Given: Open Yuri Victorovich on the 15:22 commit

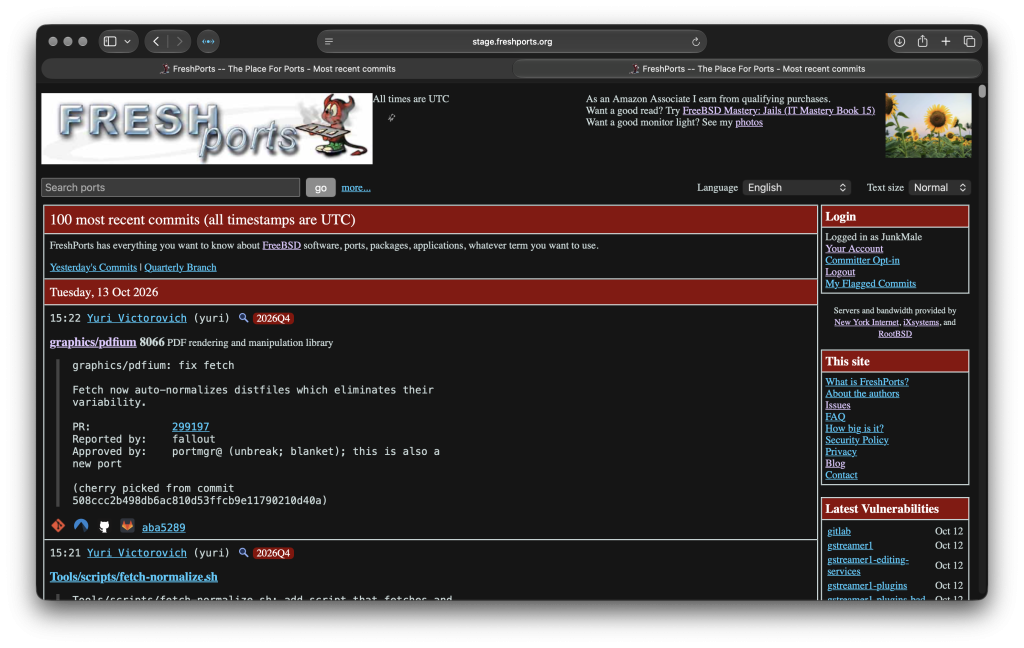Looking at the screenshot, I should 136,318.
